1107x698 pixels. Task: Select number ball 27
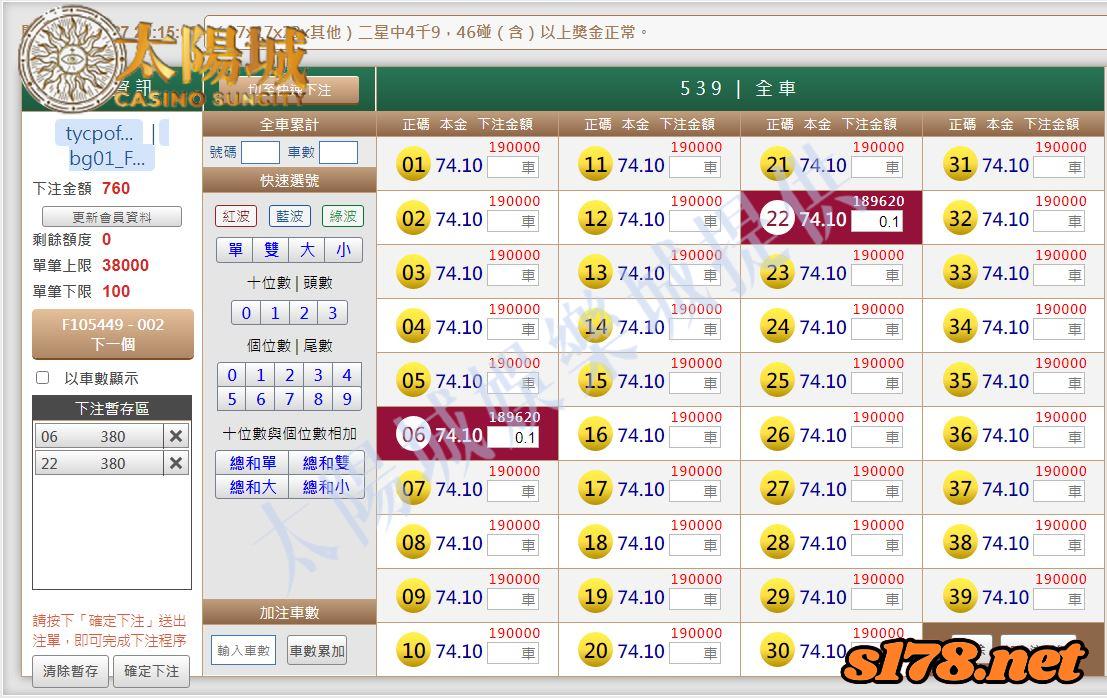coord(778,489)
